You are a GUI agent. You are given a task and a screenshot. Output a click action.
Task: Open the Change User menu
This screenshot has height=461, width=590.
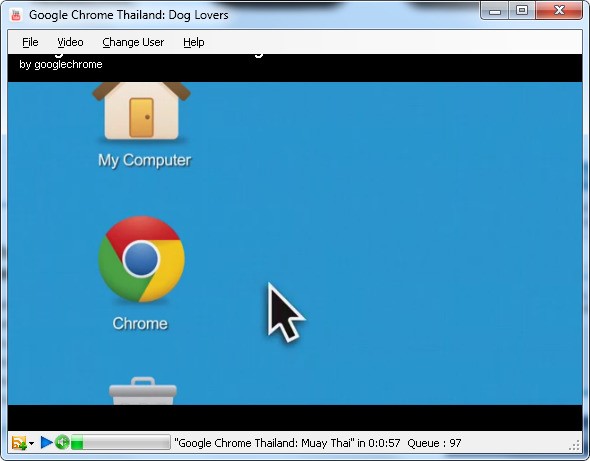(x=133, y=42)
